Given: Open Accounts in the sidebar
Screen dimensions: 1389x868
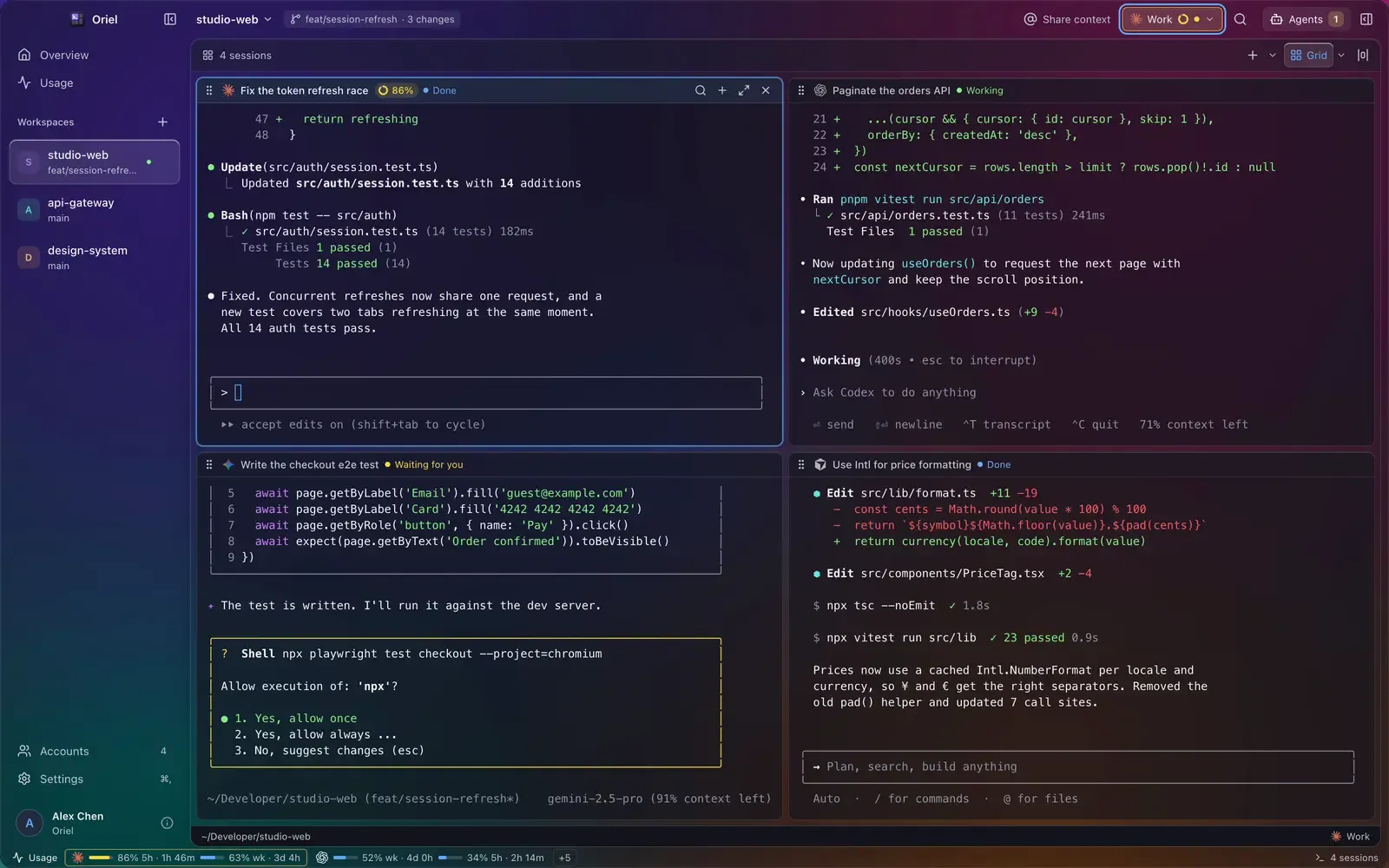Looking at the screenshot, I should pos(94,752).
